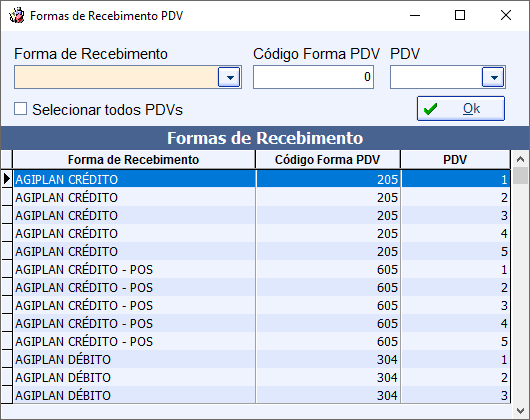Select AGIPLAN CRÉDITO - POS row with PDV 5
Screen dimensions: 530x420
coord(262,341)
